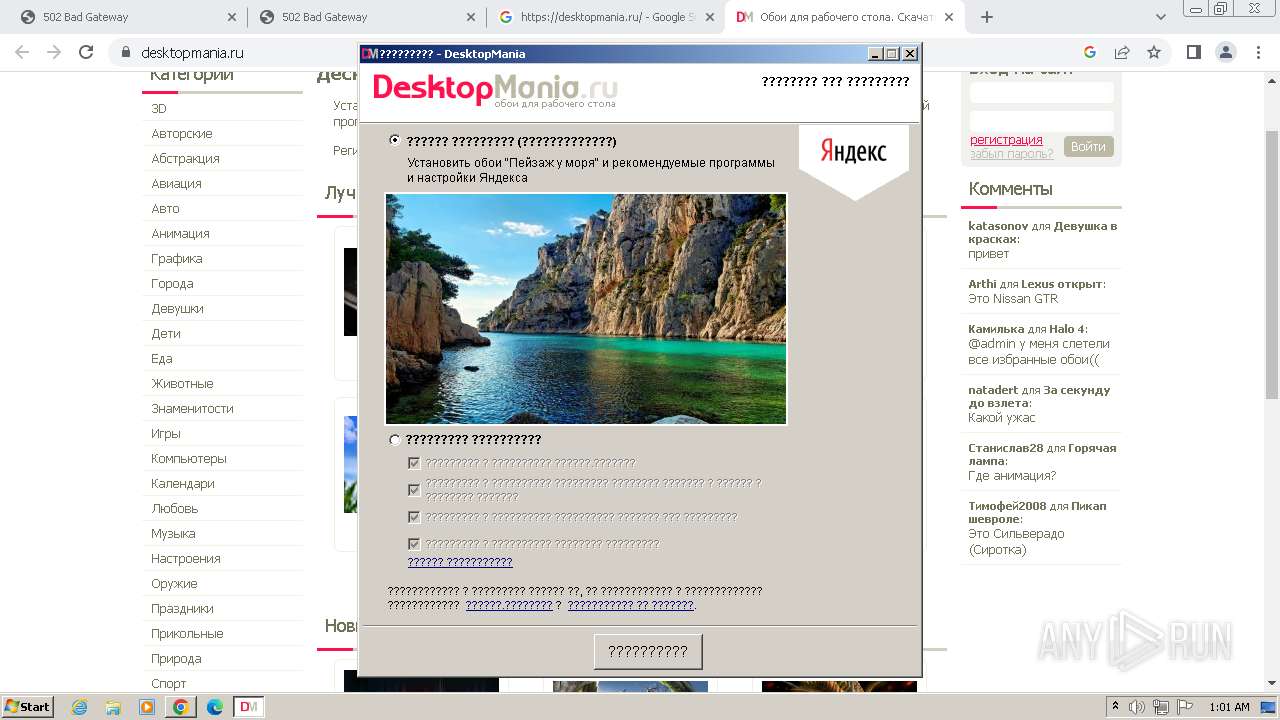Open Chrome from the taskbar
The image size is (1280, 720).
[181, 707]
